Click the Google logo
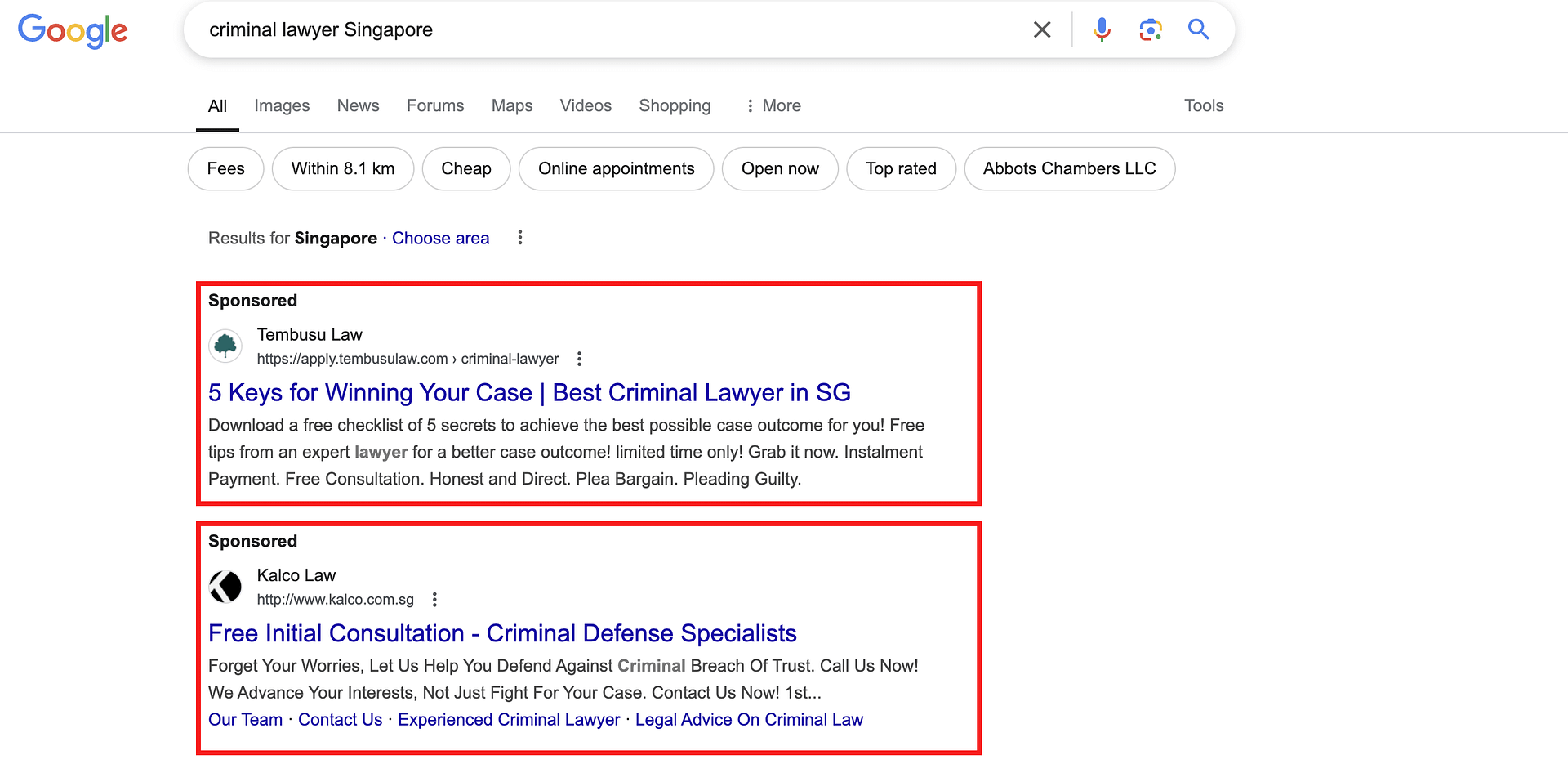The width and height of the screenshot is (1568, 764). click(73, 31)
